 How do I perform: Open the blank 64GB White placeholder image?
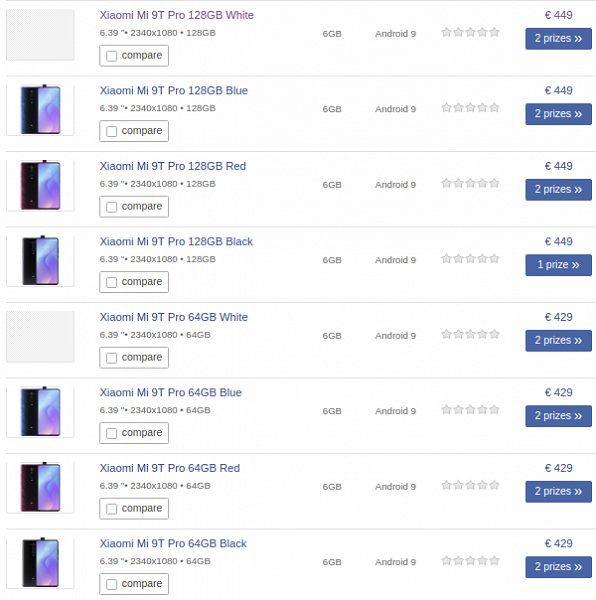point(40,336)
